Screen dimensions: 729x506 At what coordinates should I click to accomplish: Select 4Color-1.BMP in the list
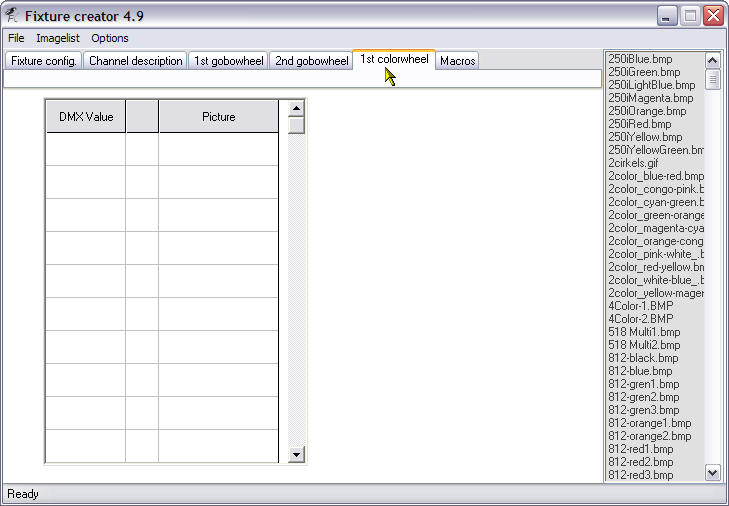[640, 306]
